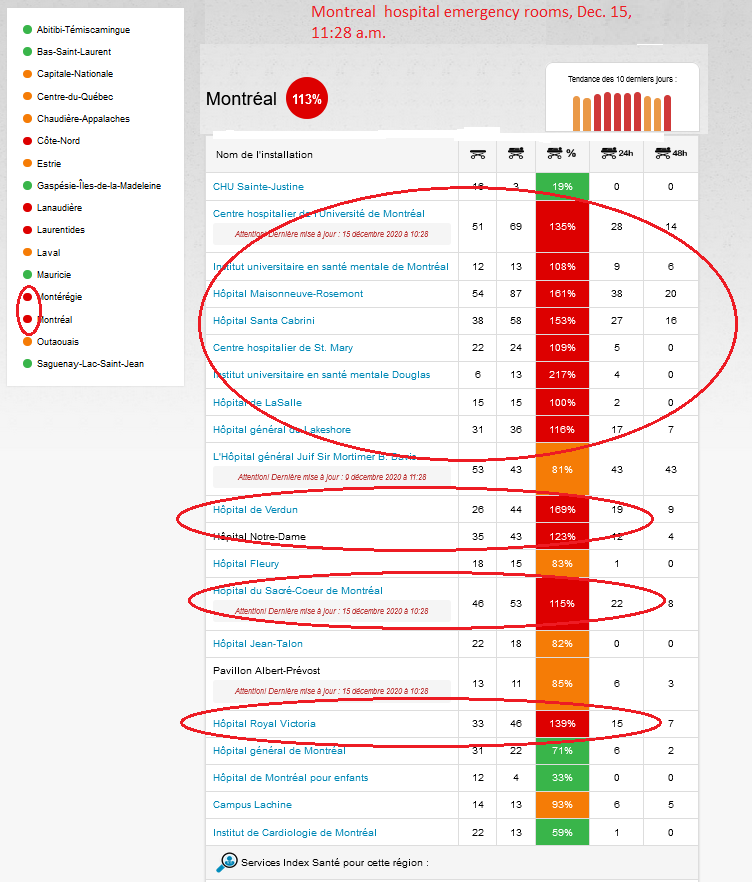Open Campus Lachine link
This screenshot has height=882, width=752.
pos(253,804)
